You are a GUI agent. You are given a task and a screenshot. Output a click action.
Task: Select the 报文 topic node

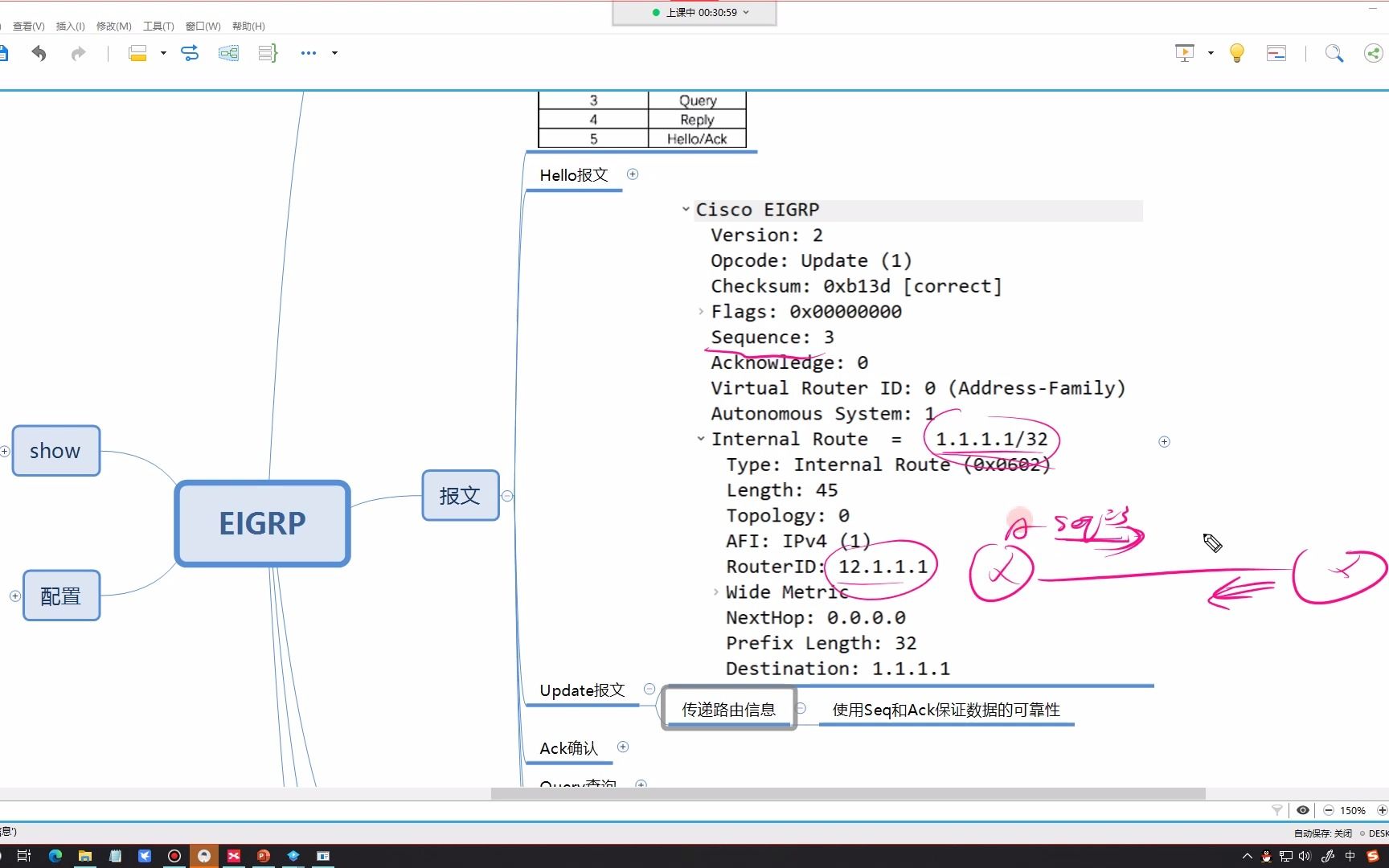461,496
